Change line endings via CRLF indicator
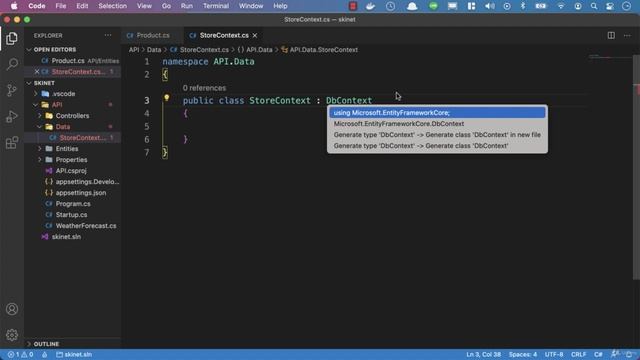640x360 pixels. 578,354
